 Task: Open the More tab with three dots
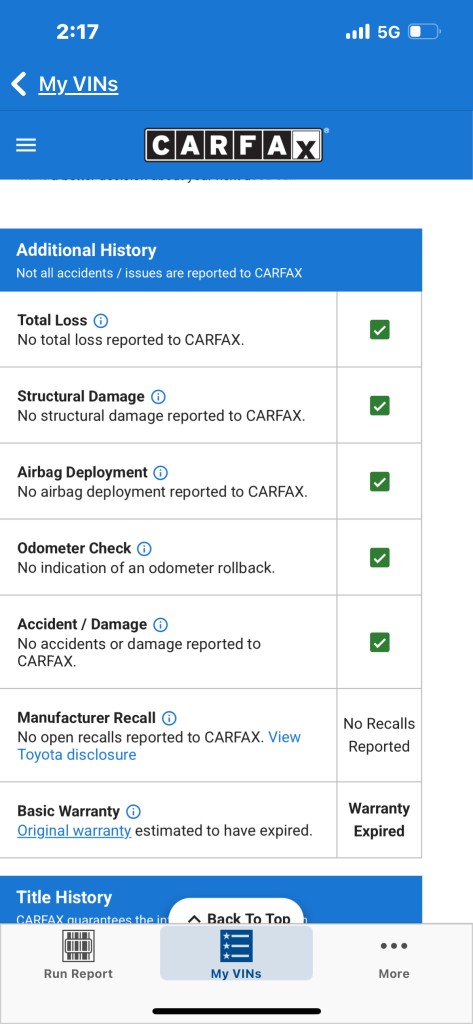[x=394, y=956]
